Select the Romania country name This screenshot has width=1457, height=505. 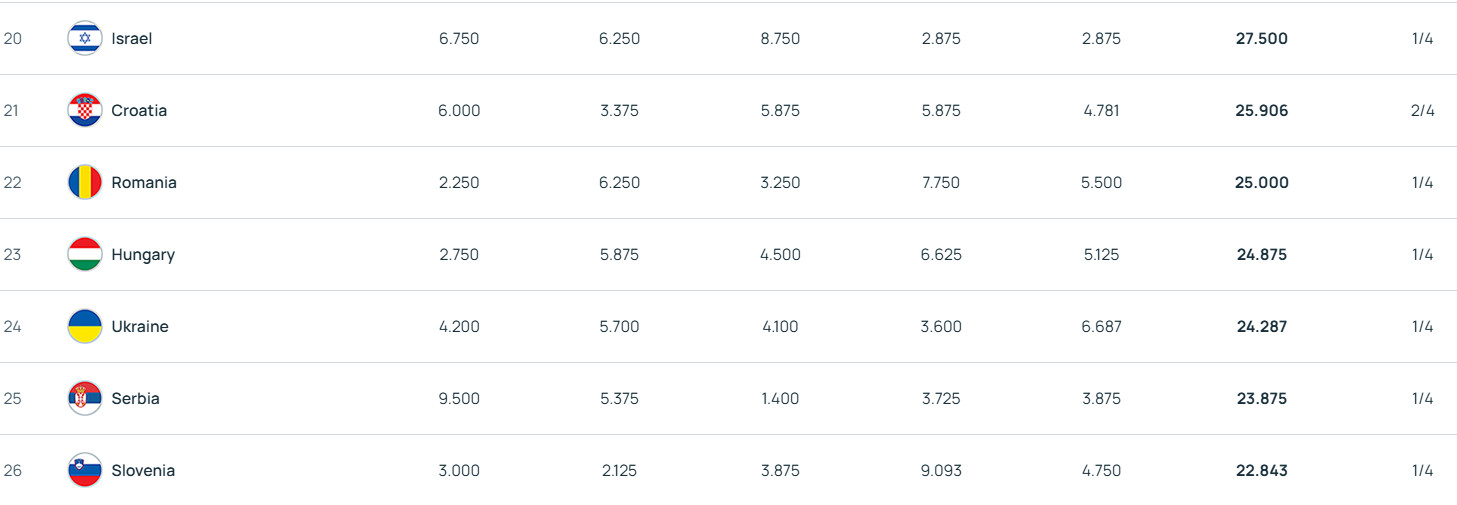(144, 182)
